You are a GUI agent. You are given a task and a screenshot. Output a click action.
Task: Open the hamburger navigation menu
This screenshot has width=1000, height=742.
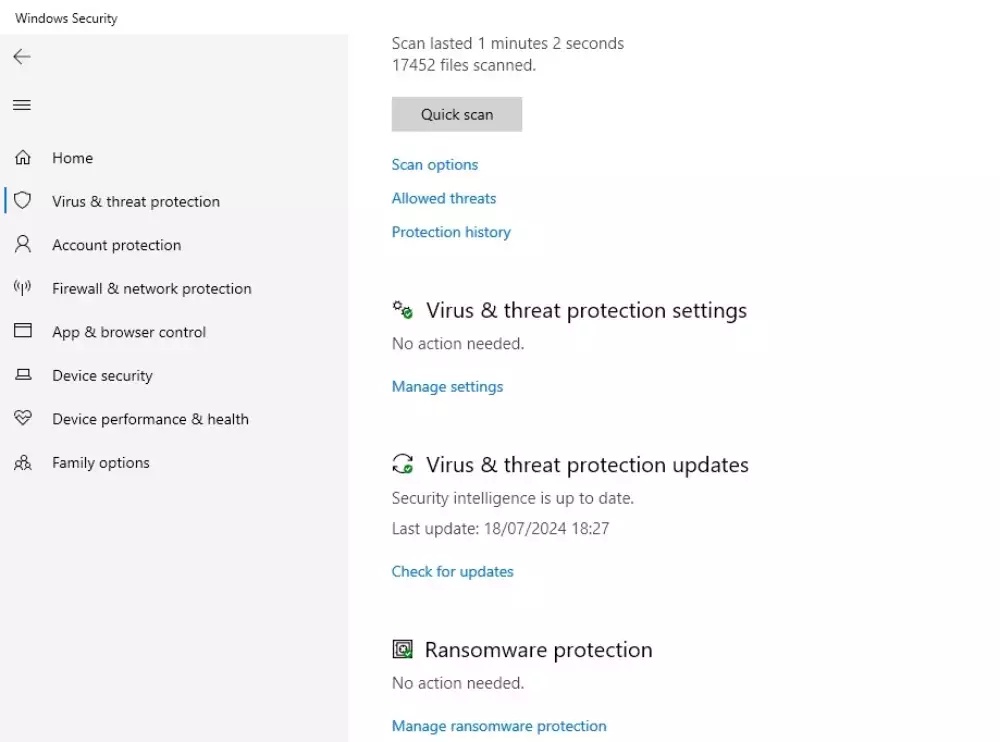22,105
